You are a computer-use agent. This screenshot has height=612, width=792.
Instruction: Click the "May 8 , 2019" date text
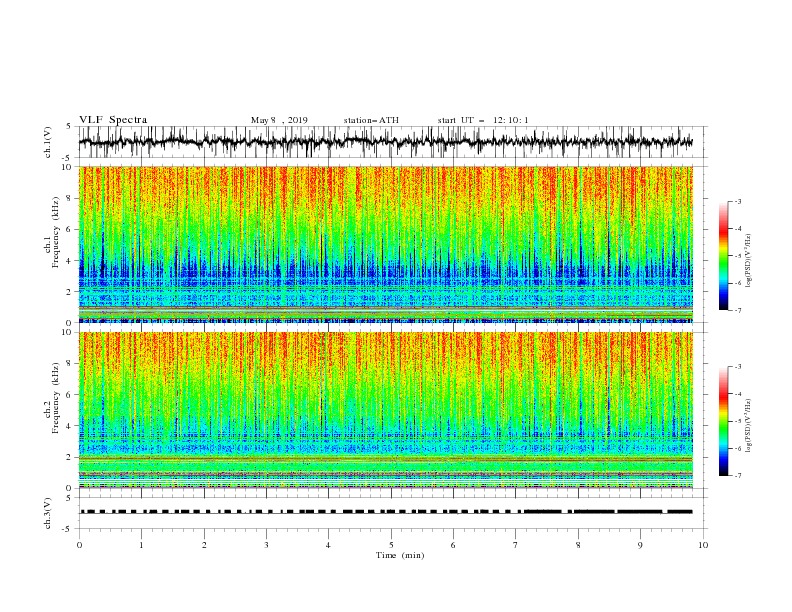pos(279,120)
